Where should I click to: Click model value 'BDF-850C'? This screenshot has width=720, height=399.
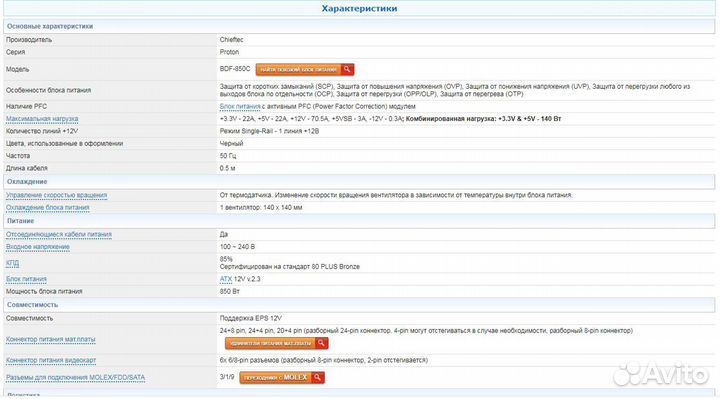tap(235, 69)
